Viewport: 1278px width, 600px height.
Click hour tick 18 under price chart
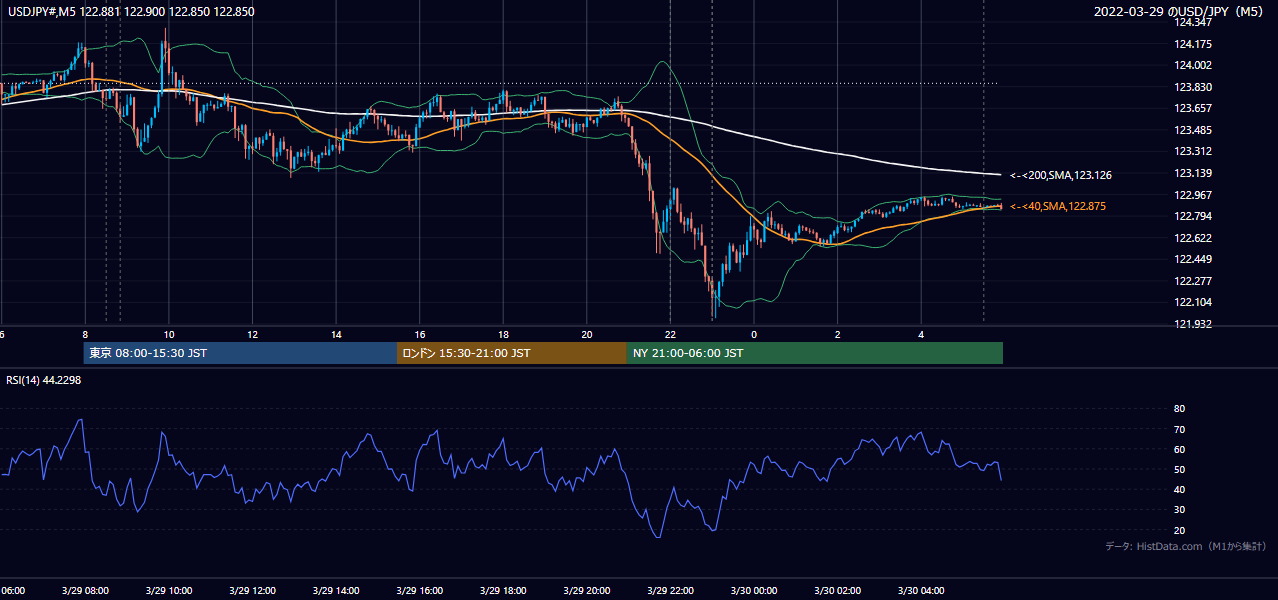(503, 334)
